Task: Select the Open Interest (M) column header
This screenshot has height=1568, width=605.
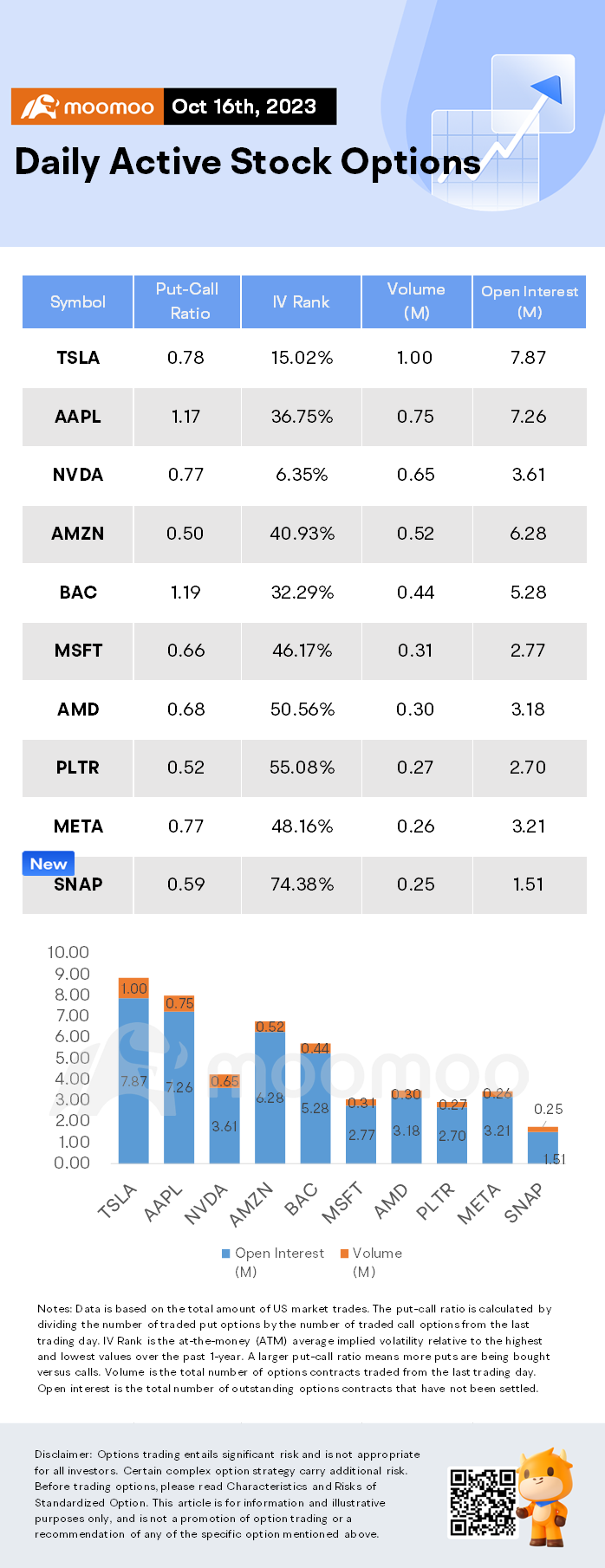Action: 530,301
